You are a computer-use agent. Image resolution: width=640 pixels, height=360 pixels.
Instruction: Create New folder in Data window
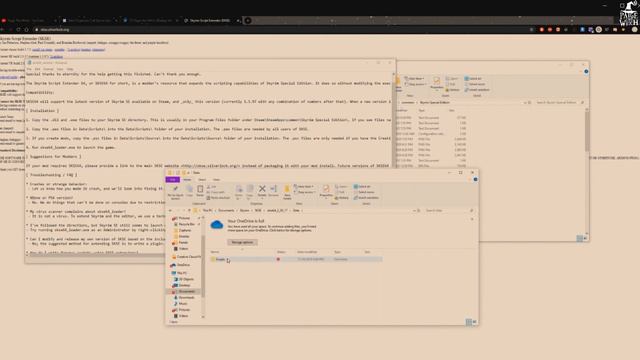pos(287,192)
